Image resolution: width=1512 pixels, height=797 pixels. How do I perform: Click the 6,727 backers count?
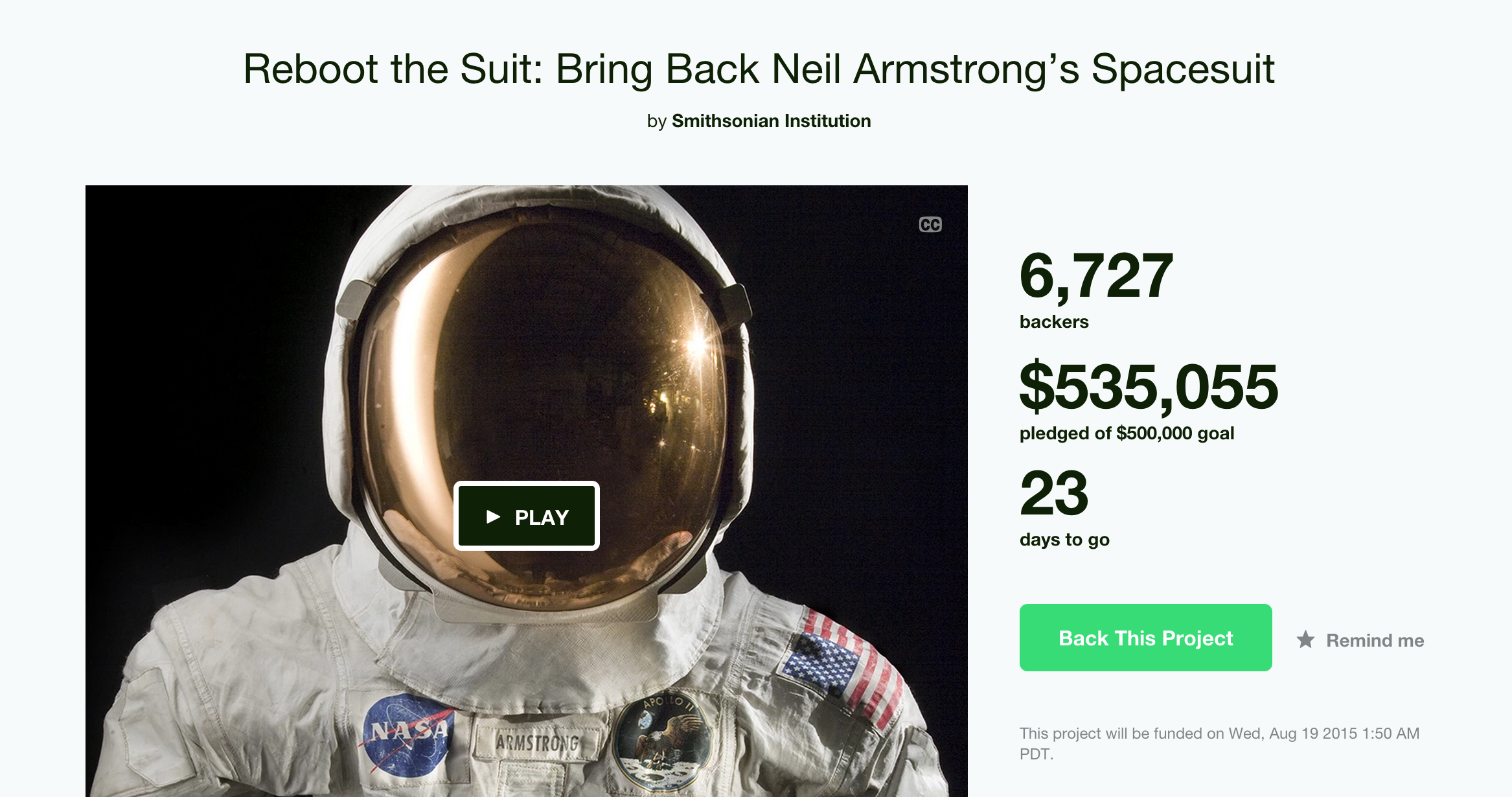click(1096, 277)
